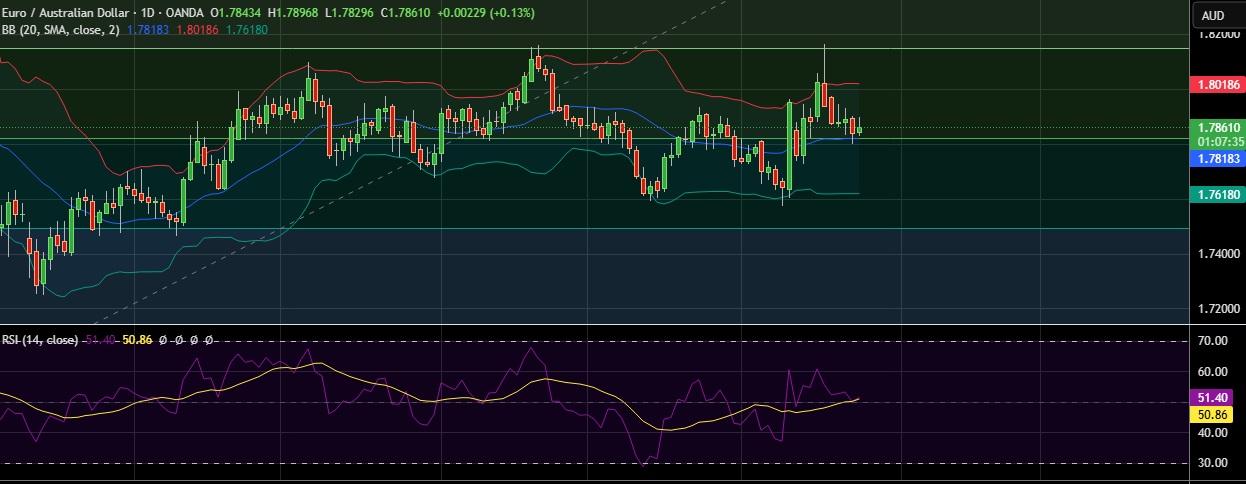Select the RSI (14, close) indicator label
1246x484 pixels.
pyautogui.click(x=40, y=340)
